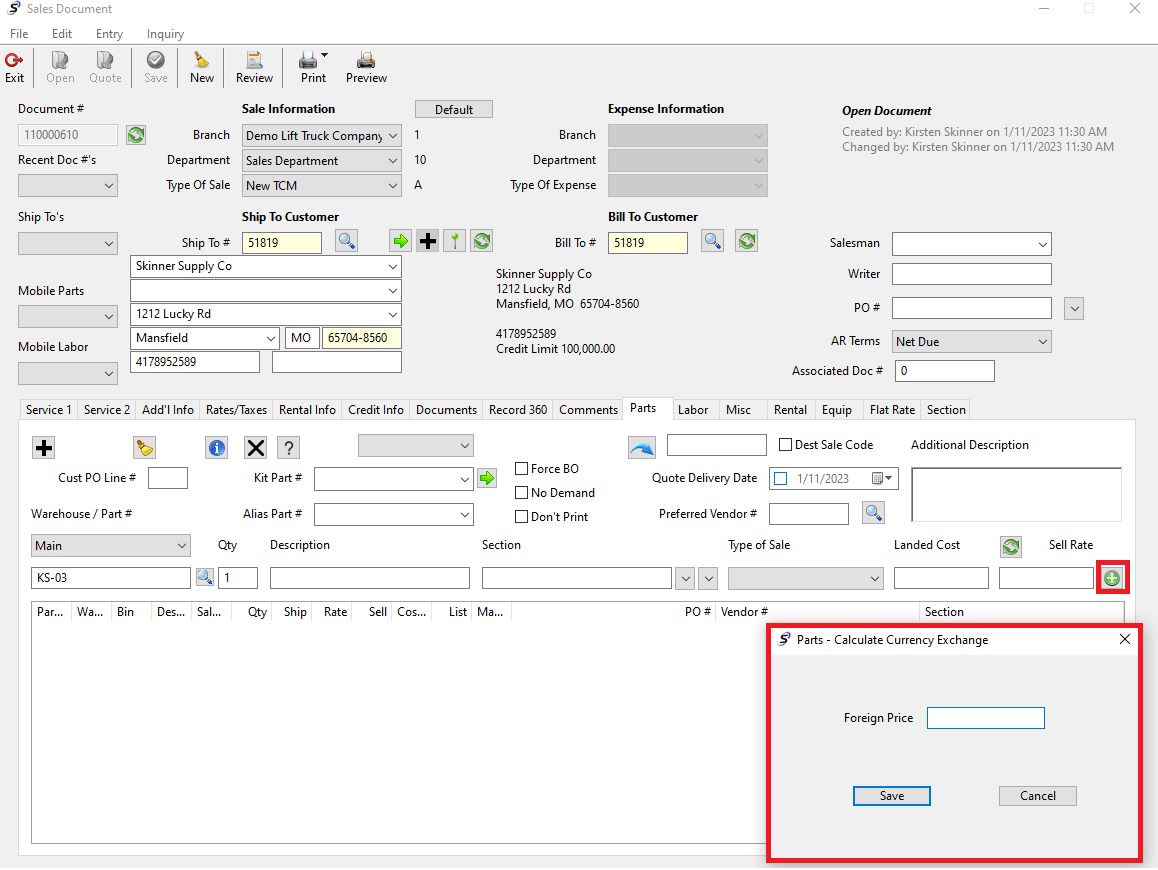Refresh Landed Cost green icon
Image resolution: width=1158 pixels, height=870 pixels.
pos(1011,547)
